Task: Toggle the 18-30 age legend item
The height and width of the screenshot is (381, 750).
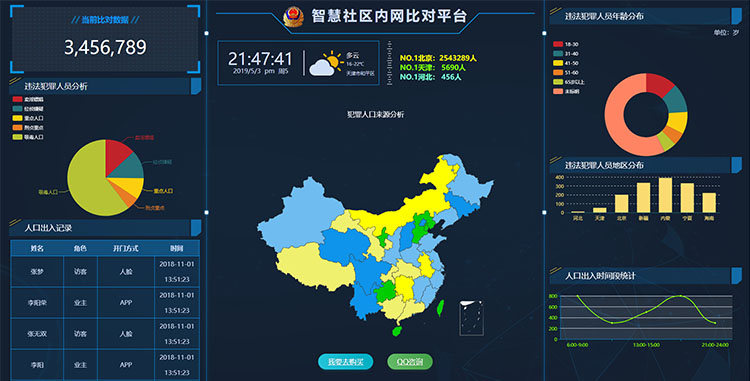Action: click(566, 44)
